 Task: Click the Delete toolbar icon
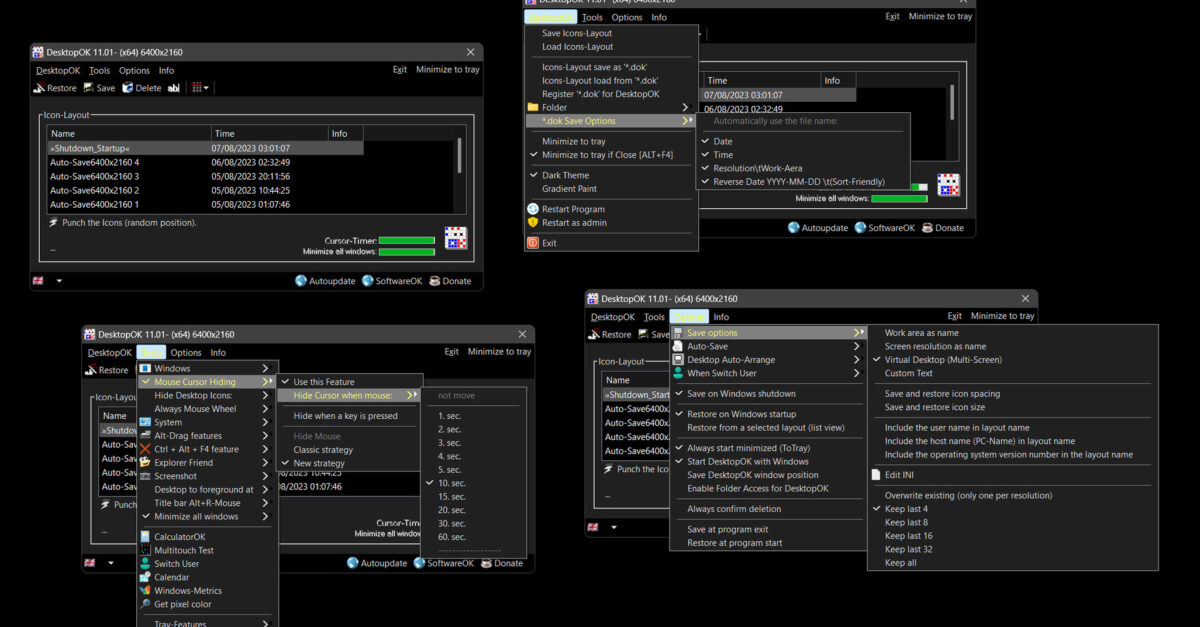tap(141, 88)
